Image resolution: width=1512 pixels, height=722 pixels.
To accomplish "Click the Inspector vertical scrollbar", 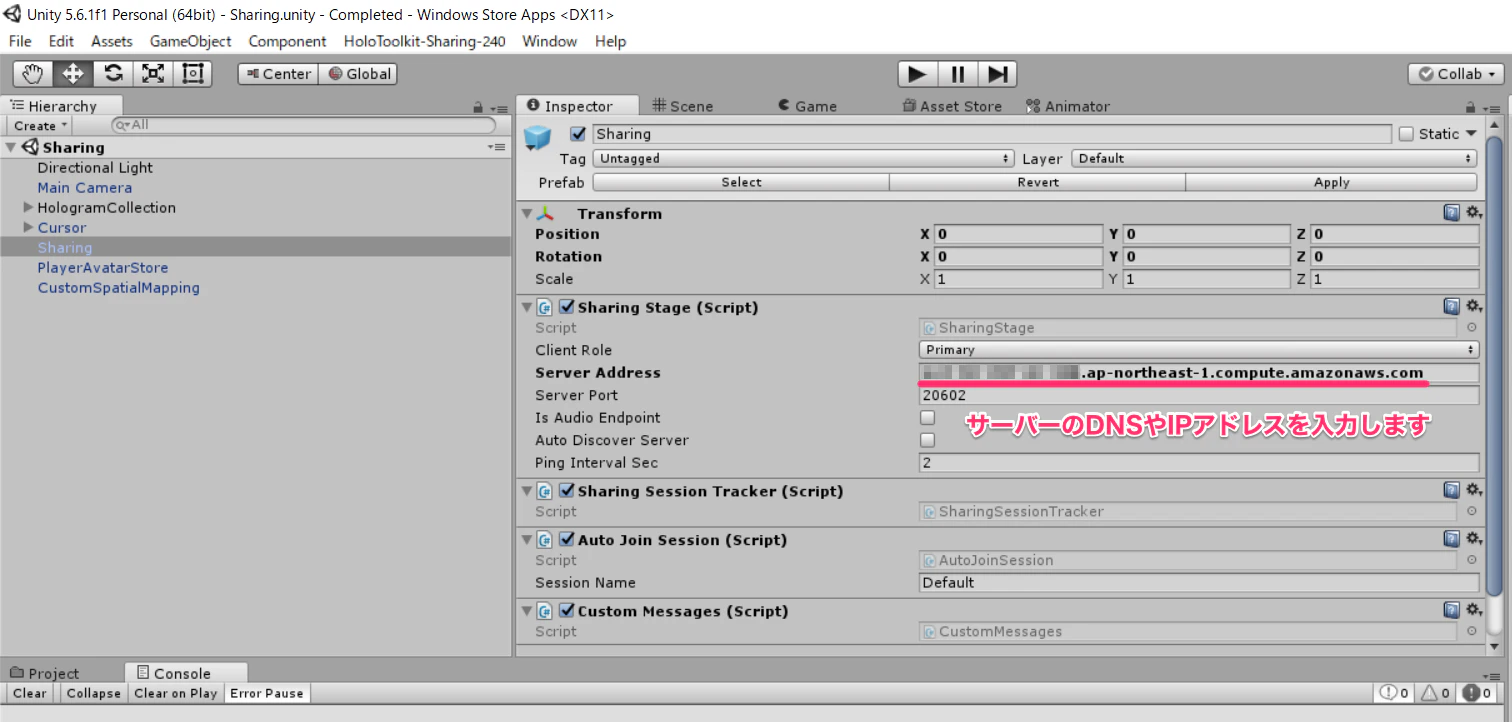I will pos(1494,365).
